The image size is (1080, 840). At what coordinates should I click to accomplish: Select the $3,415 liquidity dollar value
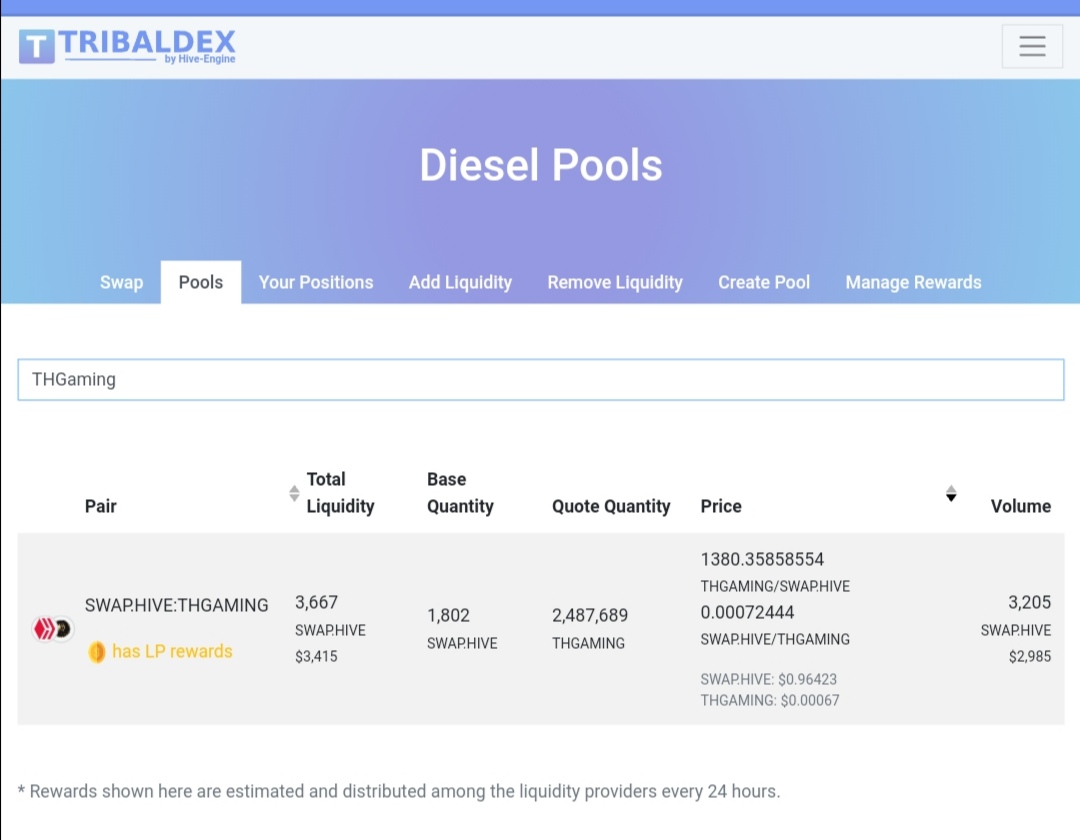pos(316,656)
